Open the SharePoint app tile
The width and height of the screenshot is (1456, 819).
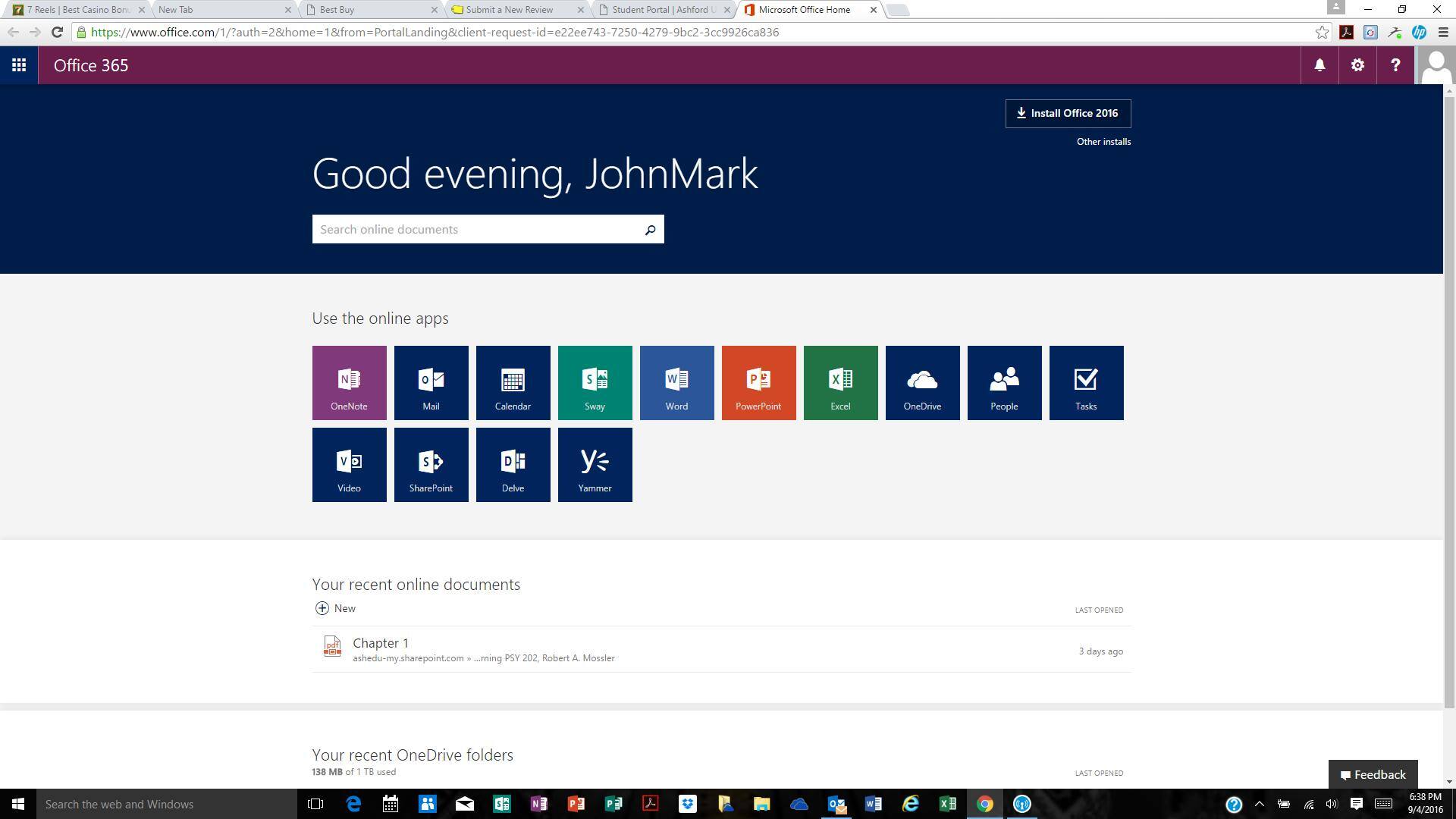(431, 465)
